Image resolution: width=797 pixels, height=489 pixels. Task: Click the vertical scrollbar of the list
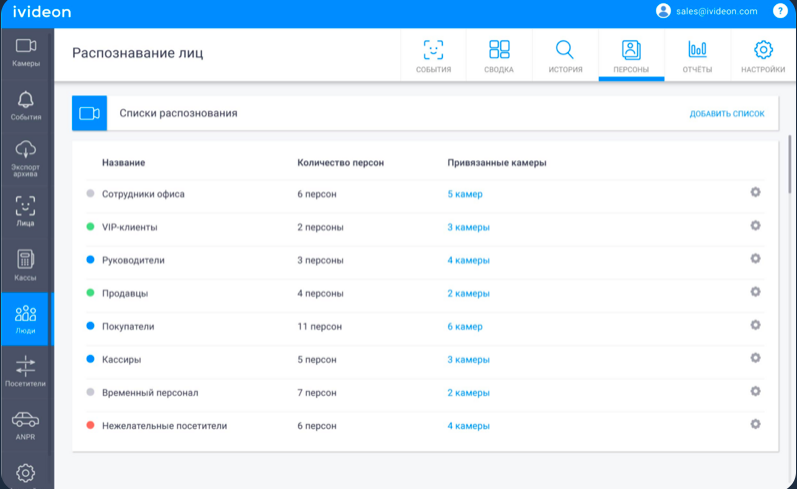789,164
